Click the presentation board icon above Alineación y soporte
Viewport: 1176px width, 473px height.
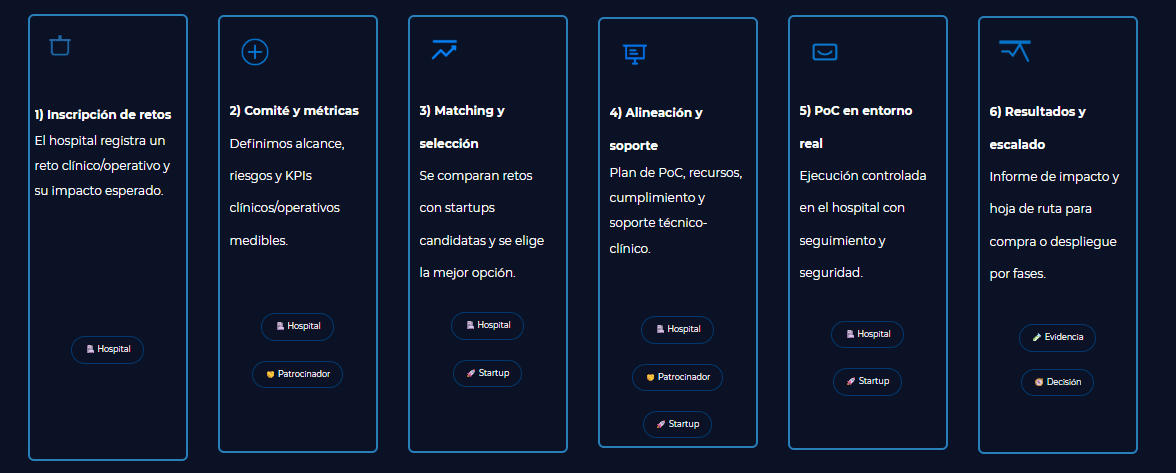(634, 54)
